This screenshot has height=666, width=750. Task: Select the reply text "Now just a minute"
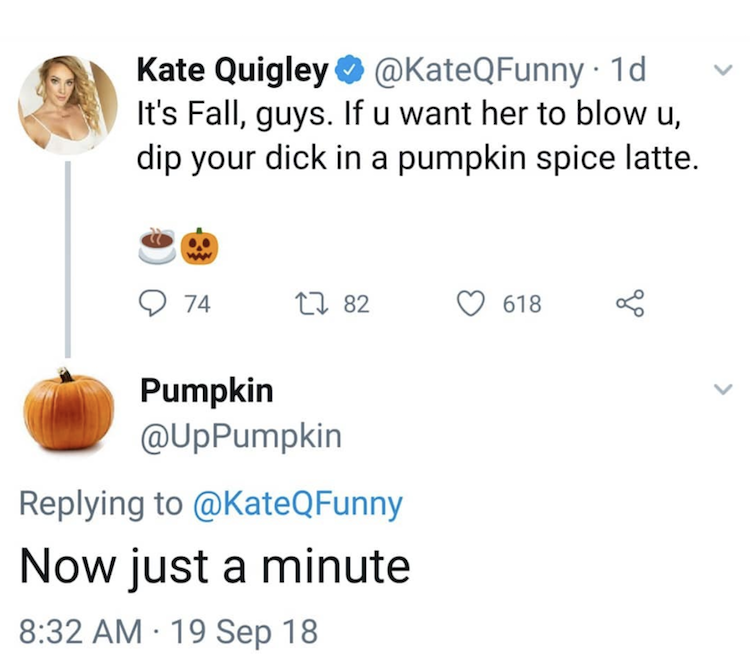(215, 566)
